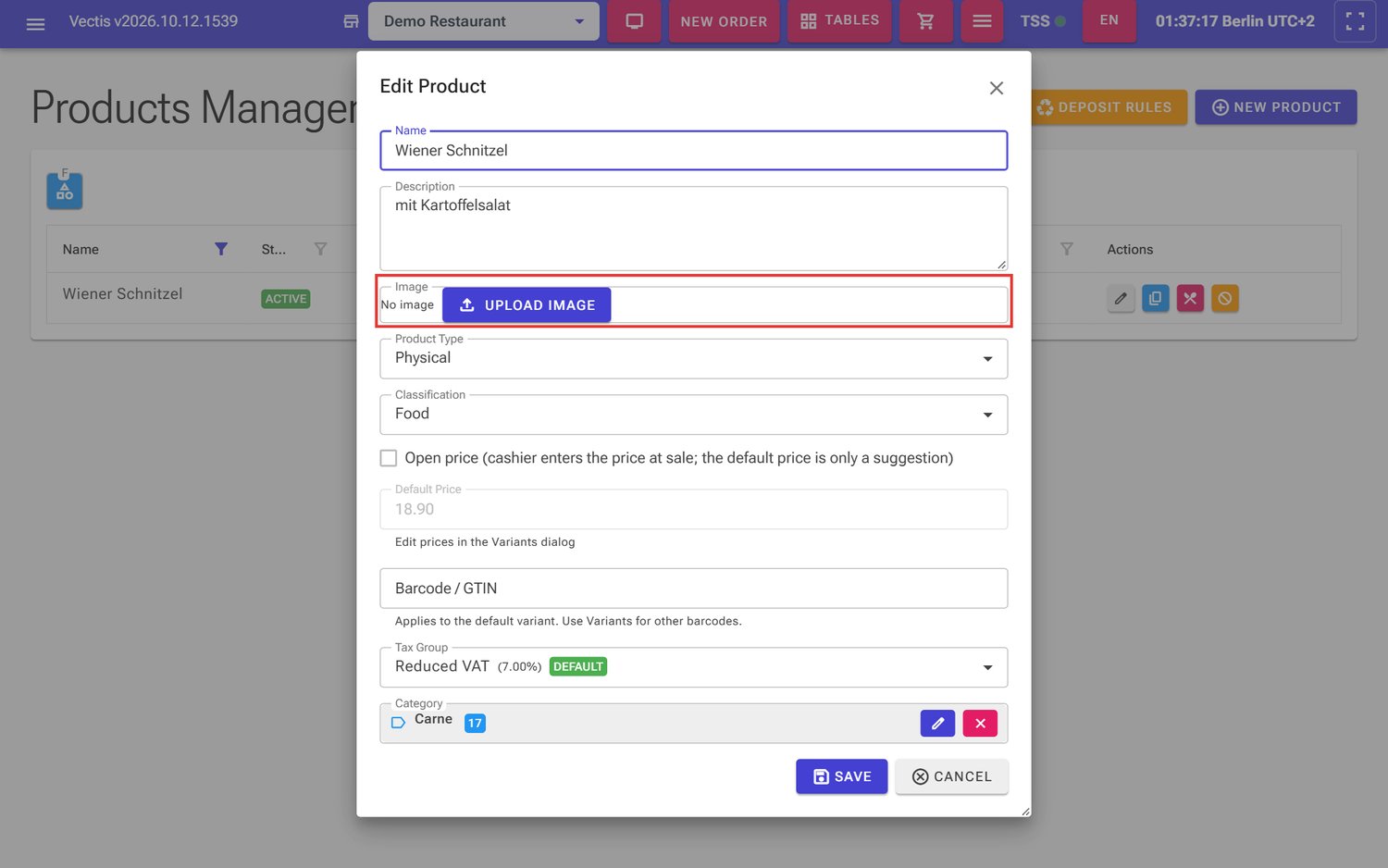
Task: Open the hamburger navigation menu
Action: point(35,23)
